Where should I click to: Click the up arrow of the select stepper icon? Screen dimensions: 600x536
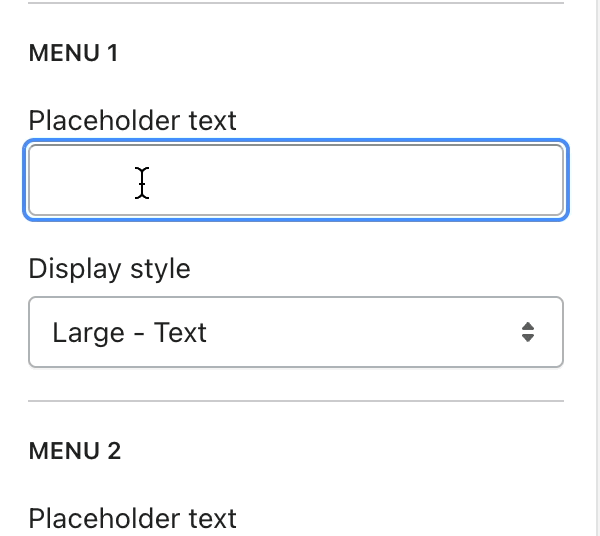[x=528, y=325]
